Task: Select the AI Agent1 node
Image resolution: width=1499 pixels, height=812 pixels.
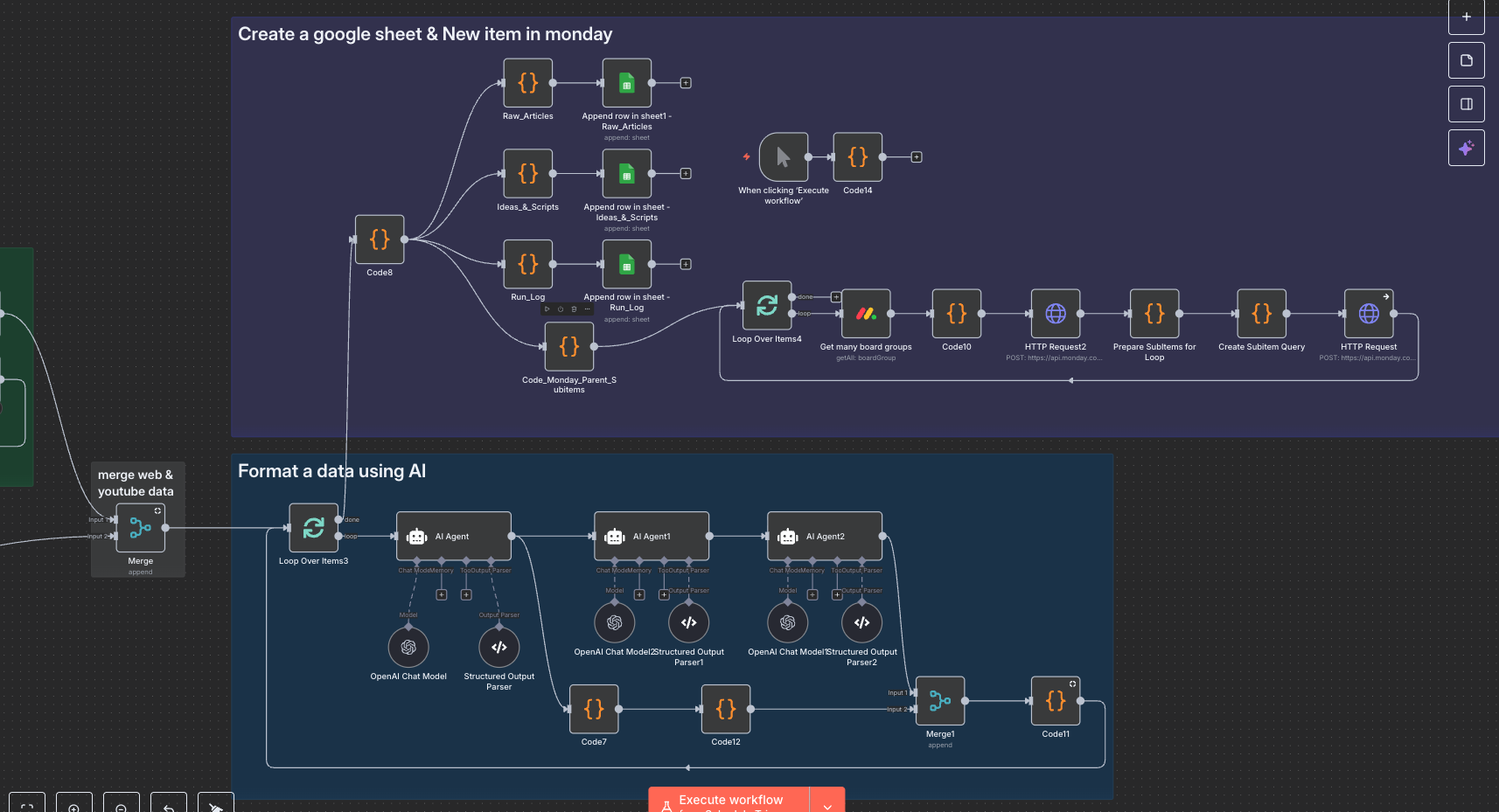Action: (652, 536)
